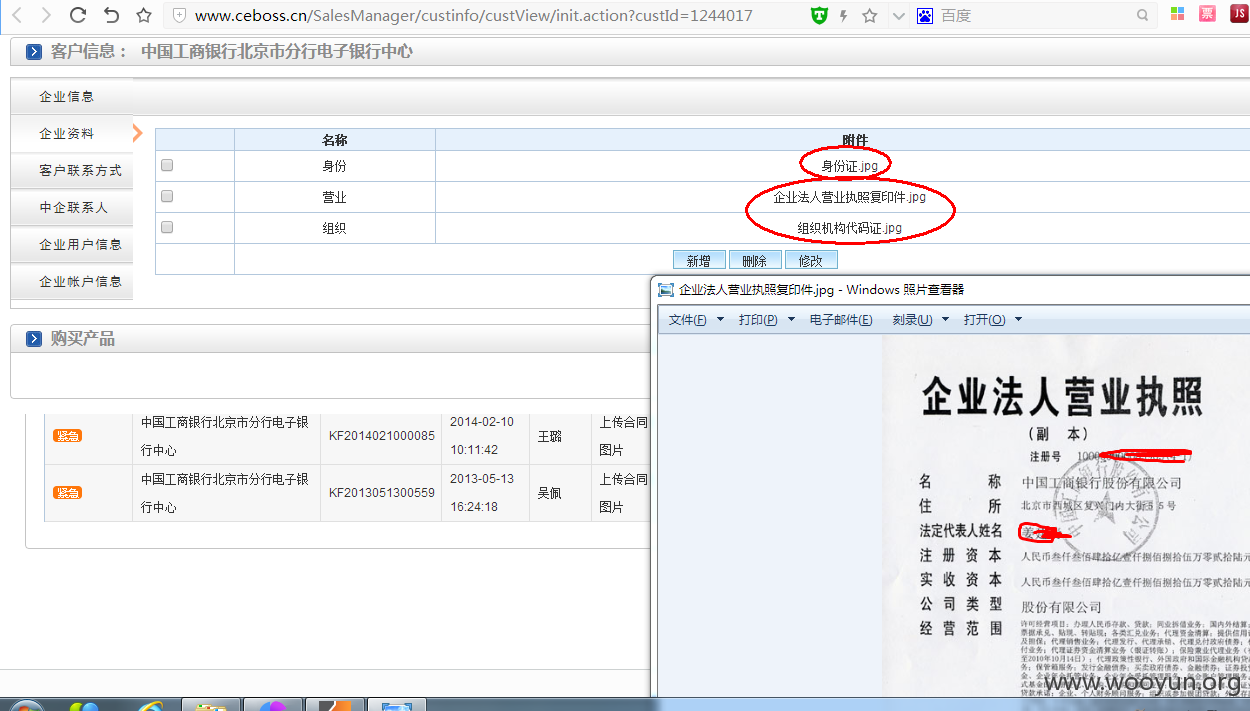Viewport: 1250px width, 711px height.
Task: Click the date 2013-05-13 16:24:18
Action: tap(482, 493)
